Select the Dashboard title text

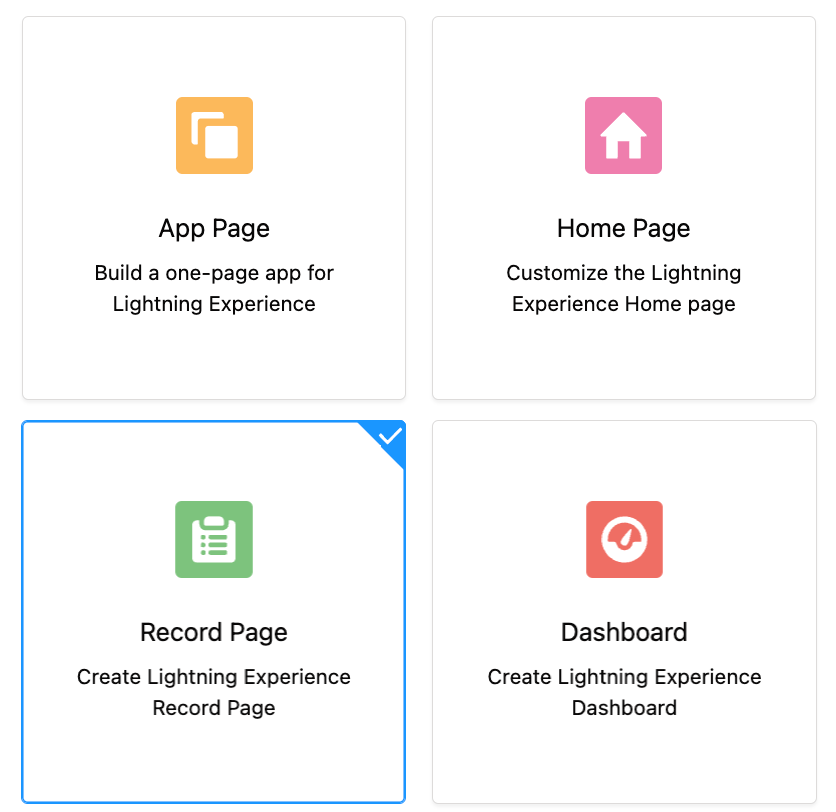pos(624,632)
